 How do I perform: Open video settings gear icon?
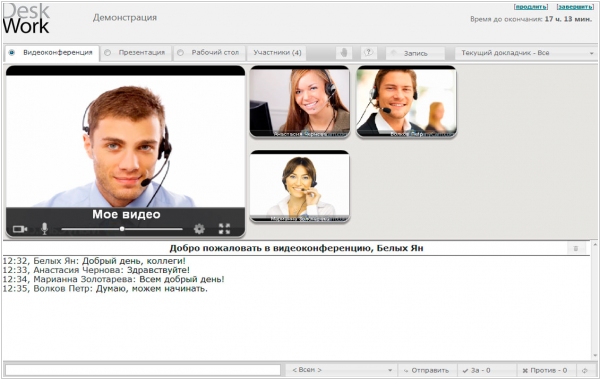pyautogui.click(x=199, y=229)
